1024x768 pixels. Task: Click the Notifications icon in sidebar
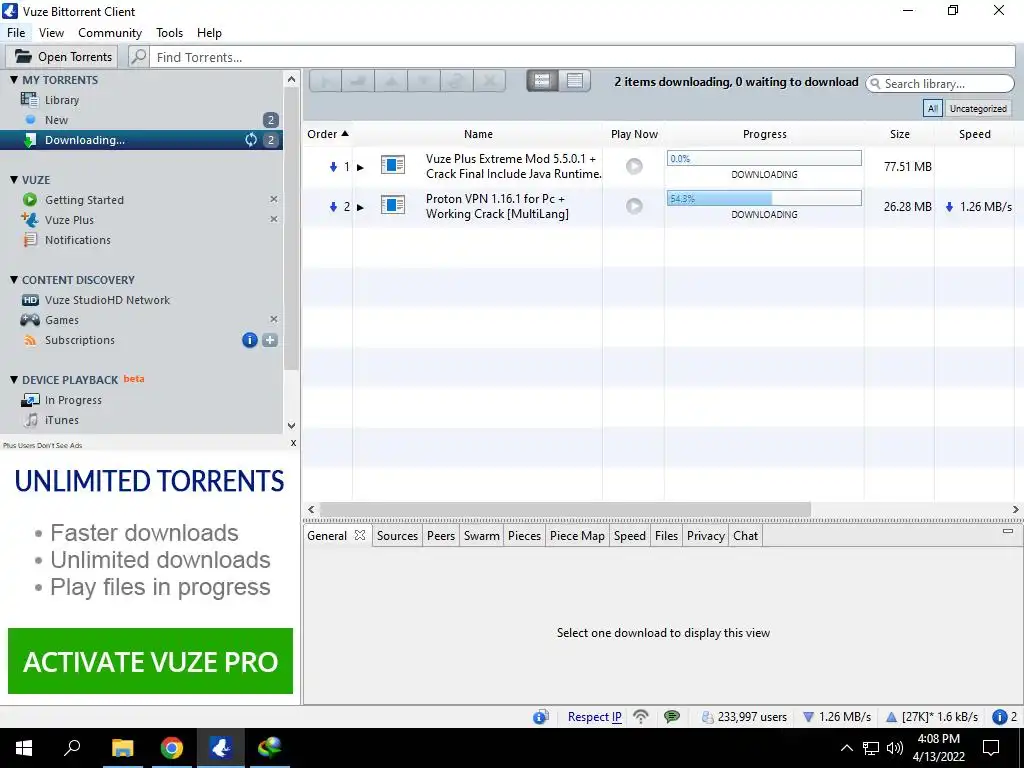click(29, 240)
